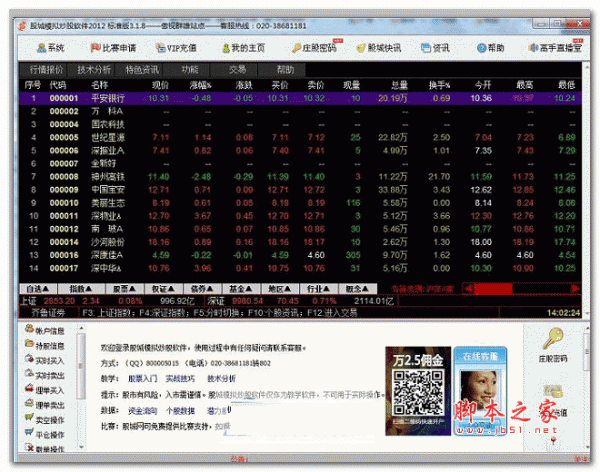Follow the 股票入门 tutorial link
This screenshot has width=600, height=472.
click(142, 379)
